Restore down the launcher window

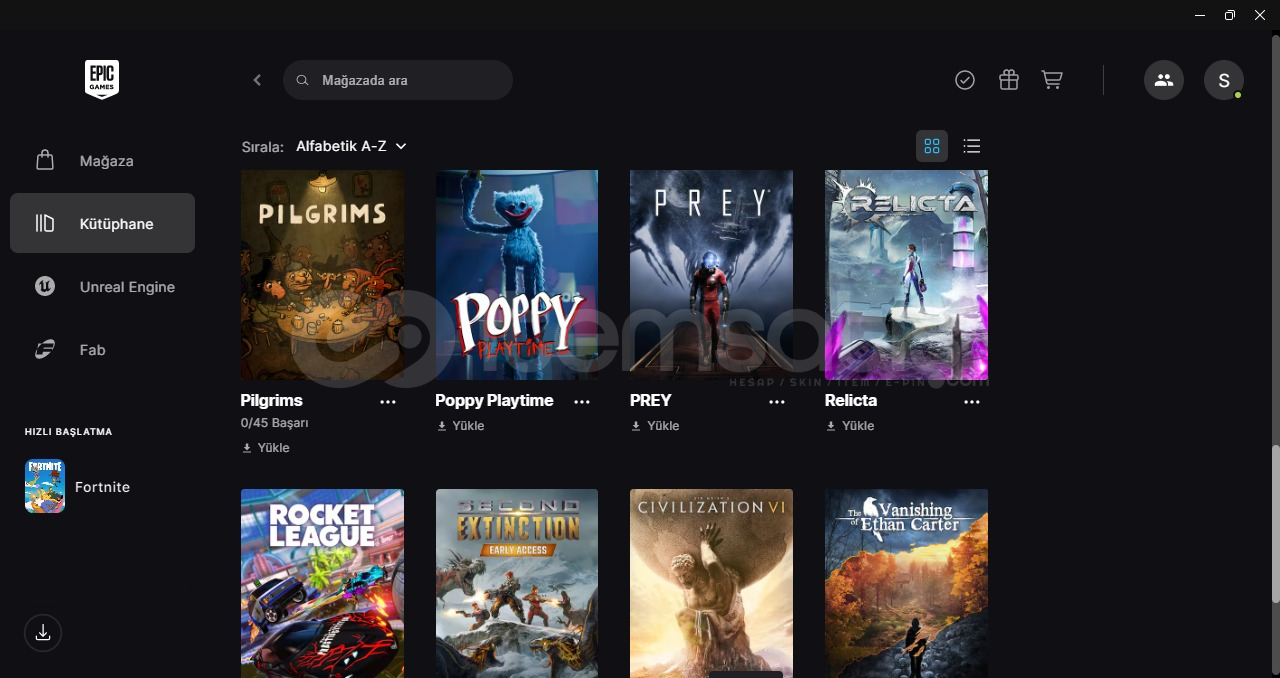[1230, 15]
